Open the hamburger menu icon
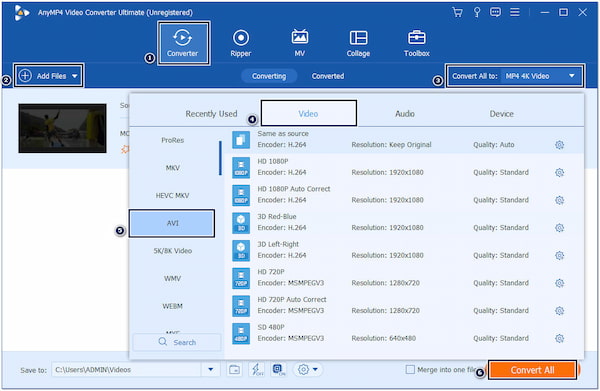Viewport: 600px width, 391px height. (x=515, y=13)
